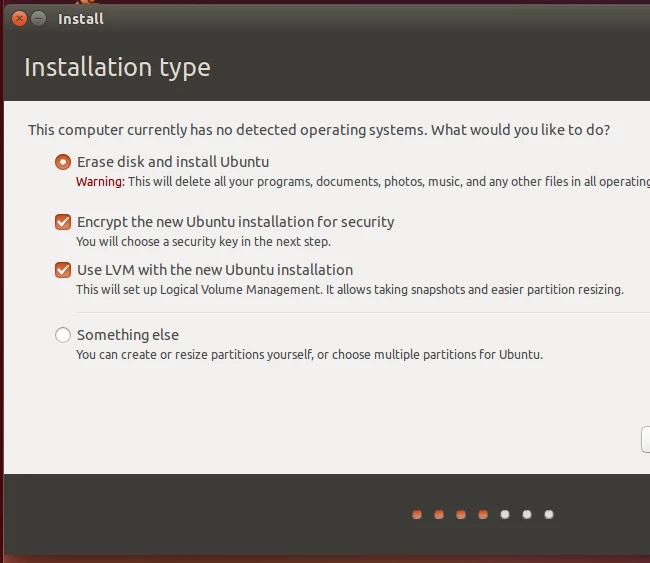Click the fourth orange progress dot
The image size is (650, 563).
tap(483, 515)
